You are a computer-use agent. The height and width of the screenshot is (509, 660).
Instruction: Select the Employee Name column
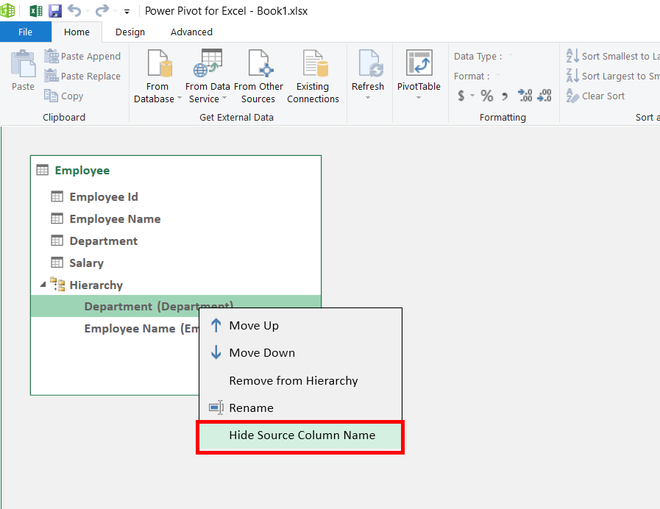pos(176,219)
